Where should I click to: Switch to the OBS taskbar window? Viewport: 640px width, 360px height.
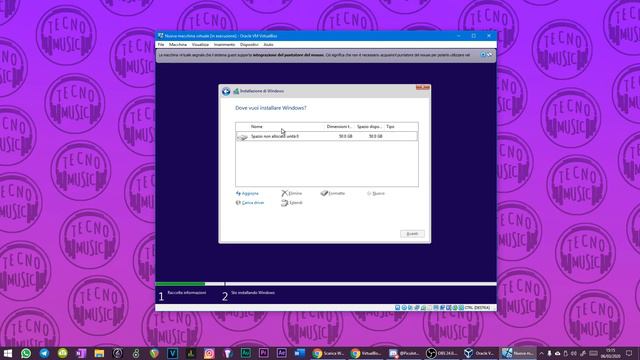point(442,353)
